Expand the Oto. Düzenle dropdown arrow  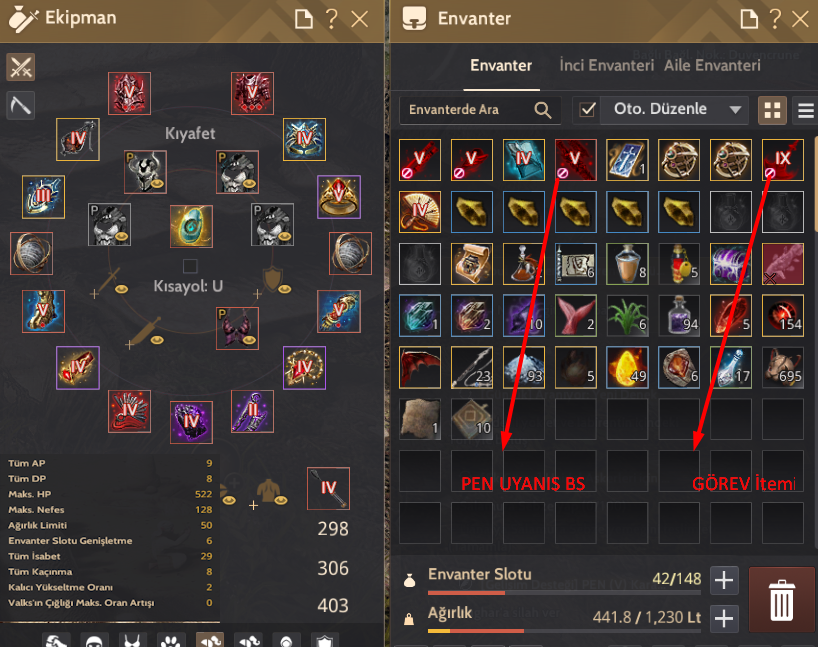tap(735, 110)
